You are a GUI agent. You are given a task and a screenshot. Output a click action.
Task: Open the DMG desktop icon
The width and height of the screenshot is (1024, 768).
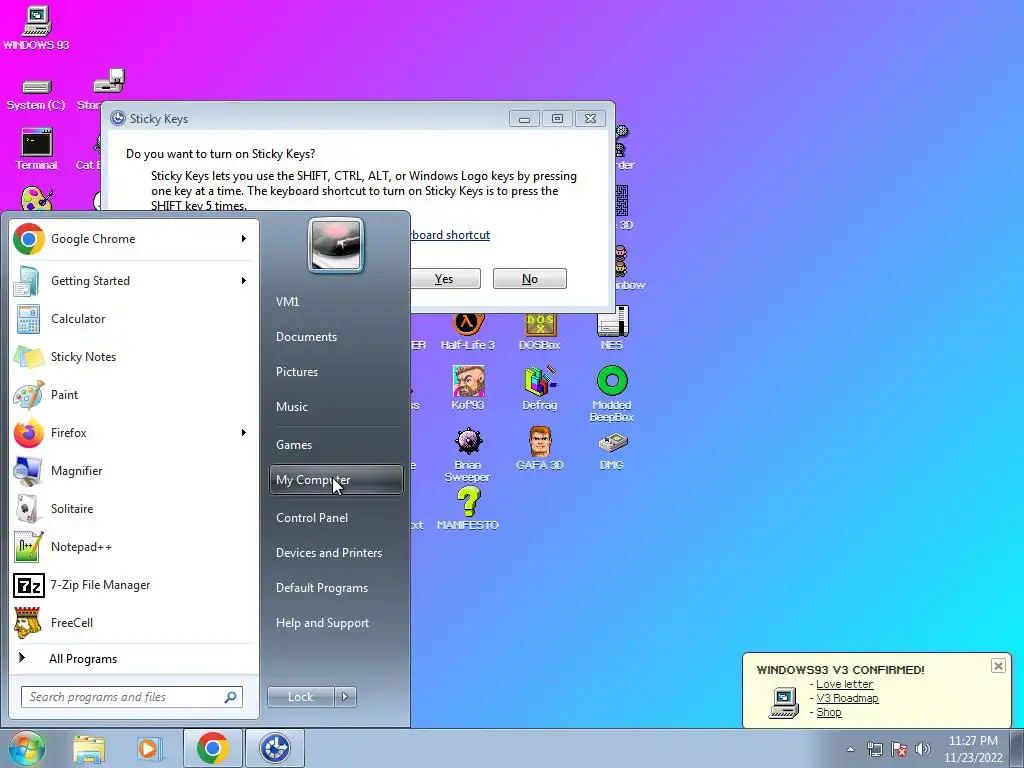click(612, 451)
